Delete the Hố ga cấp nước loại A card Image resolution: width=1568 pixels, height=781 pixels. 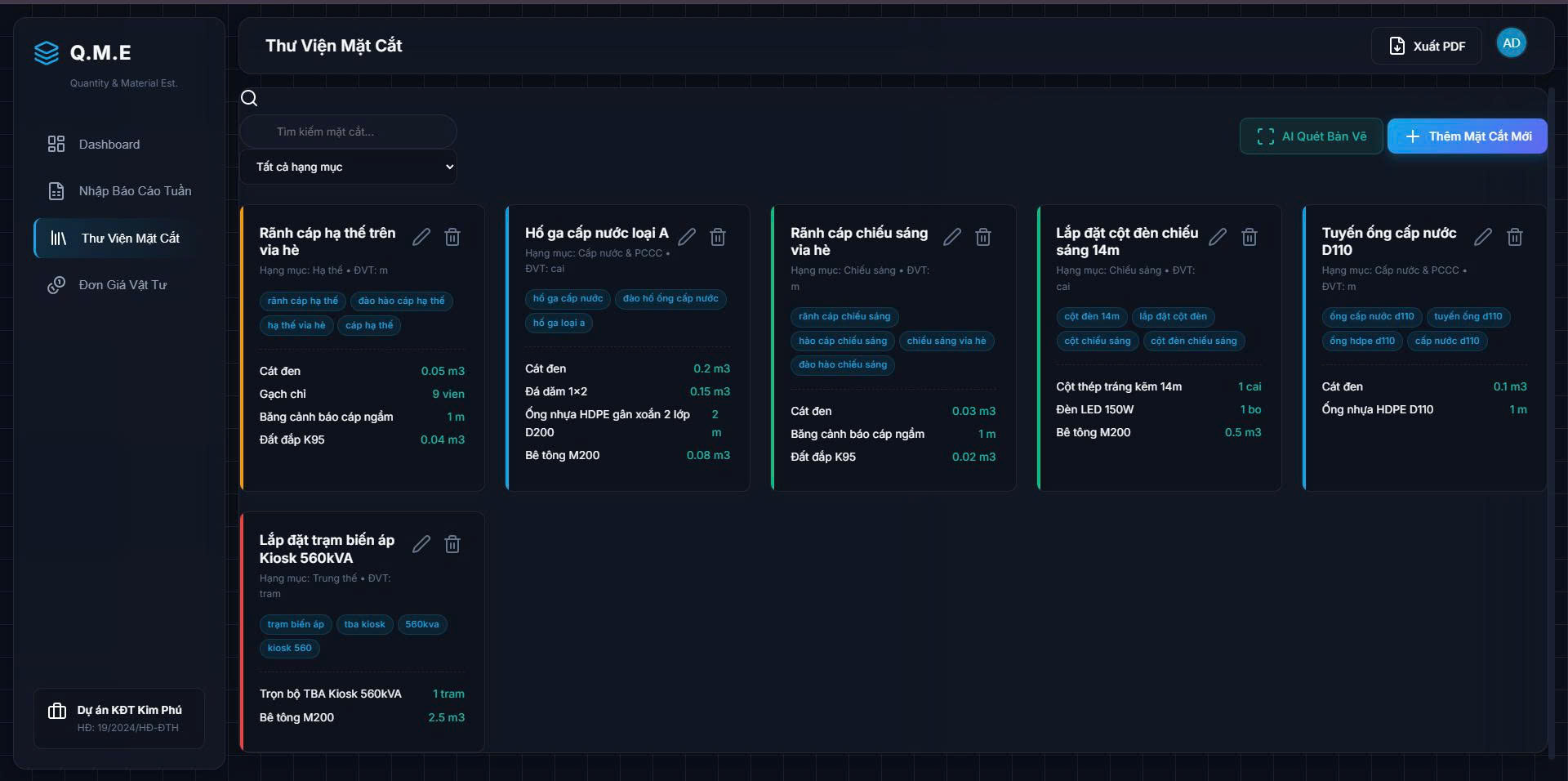(x=718, y=237)
